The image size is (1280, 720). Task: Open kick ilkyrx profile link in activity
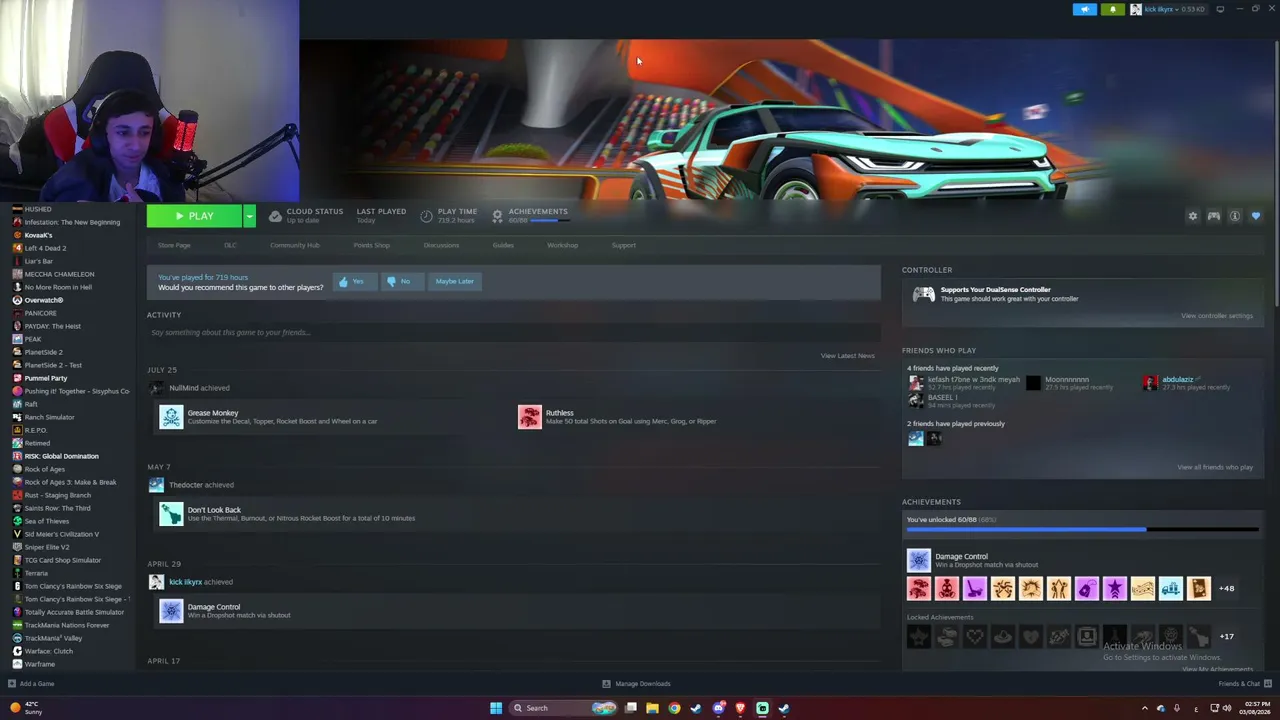coord(185,582)
